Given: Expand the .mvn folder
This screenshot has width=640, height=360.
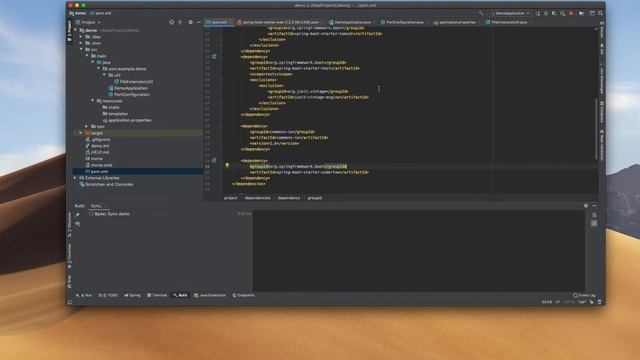Looking at the screenshot, I should 81,43.
